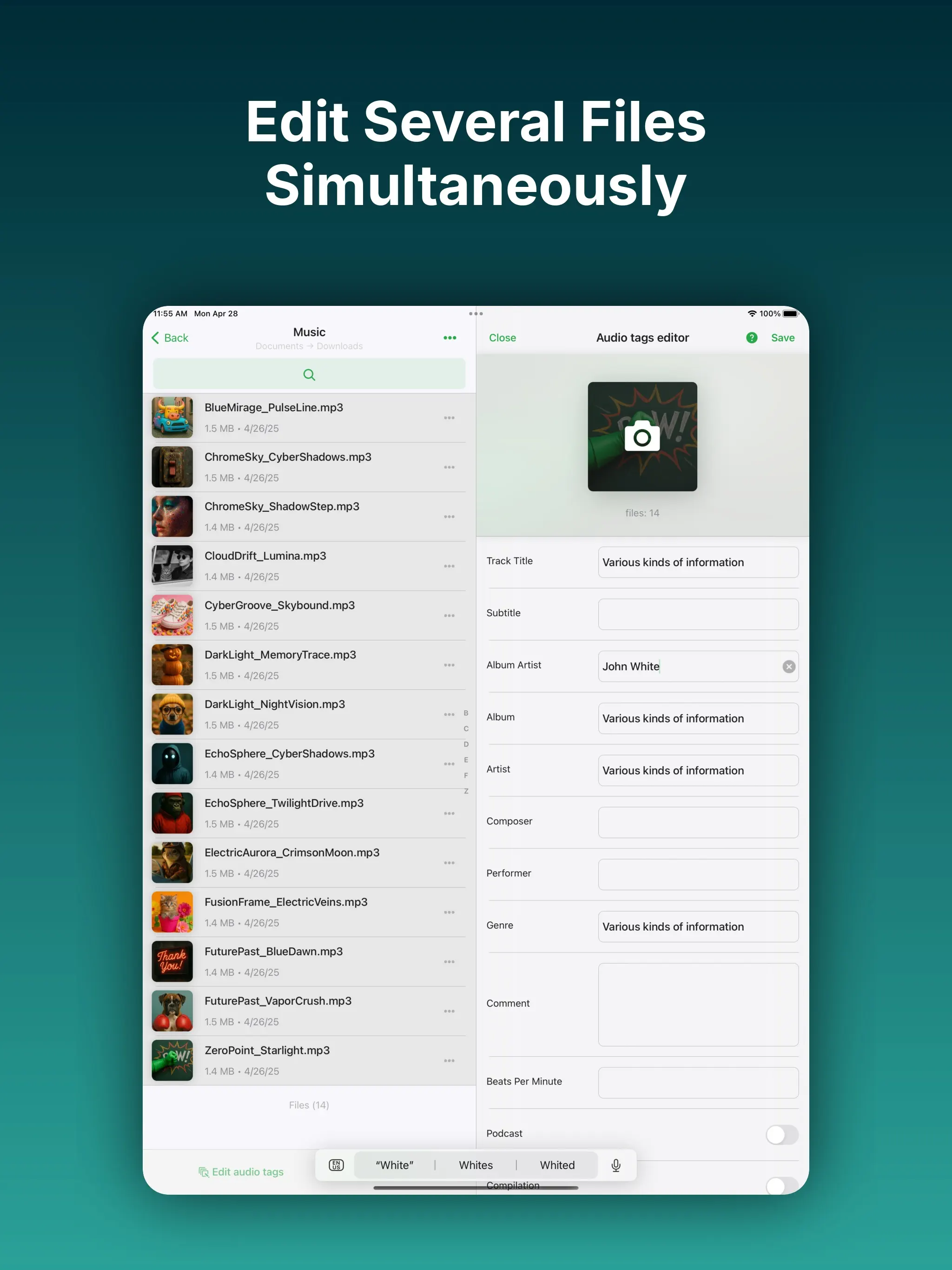952x1270 pixels.
Task: Open the green help question mark icon
Action: [752, 337]
